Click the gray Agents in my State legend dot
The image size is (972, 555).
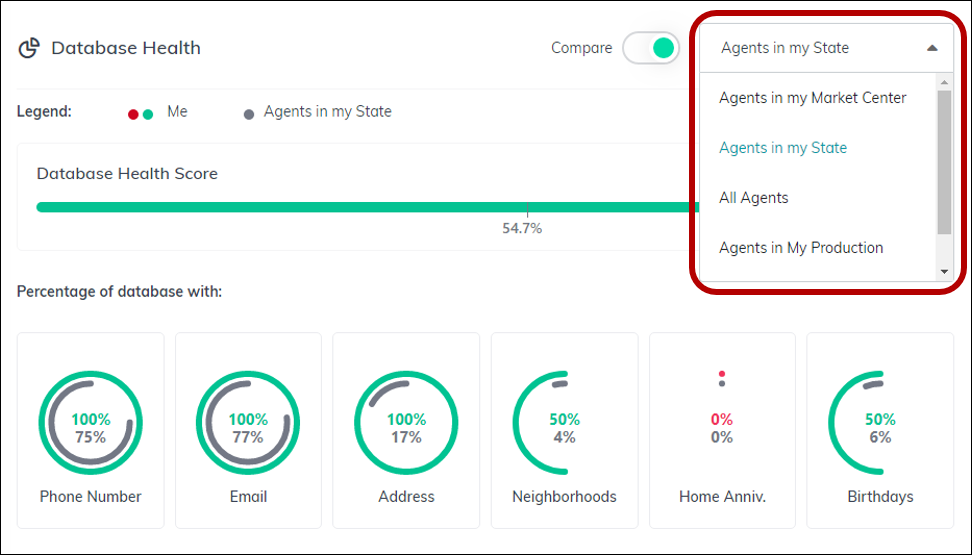249,114
